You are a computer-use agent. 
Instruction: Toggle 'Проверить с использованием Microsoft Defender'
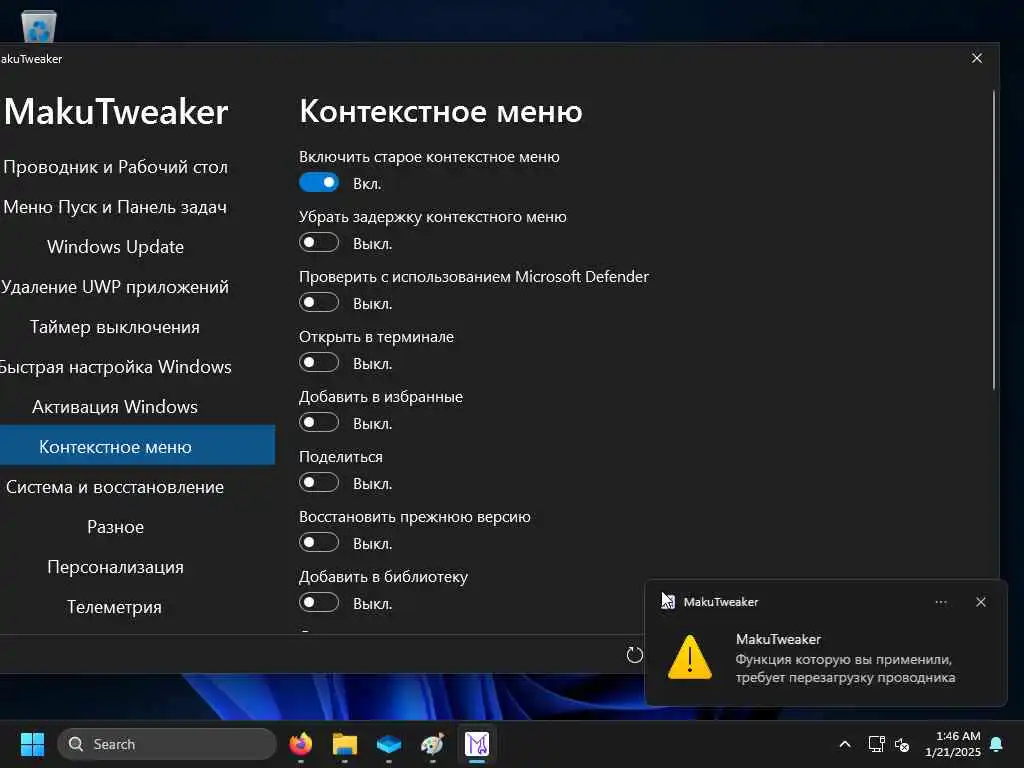319,302
